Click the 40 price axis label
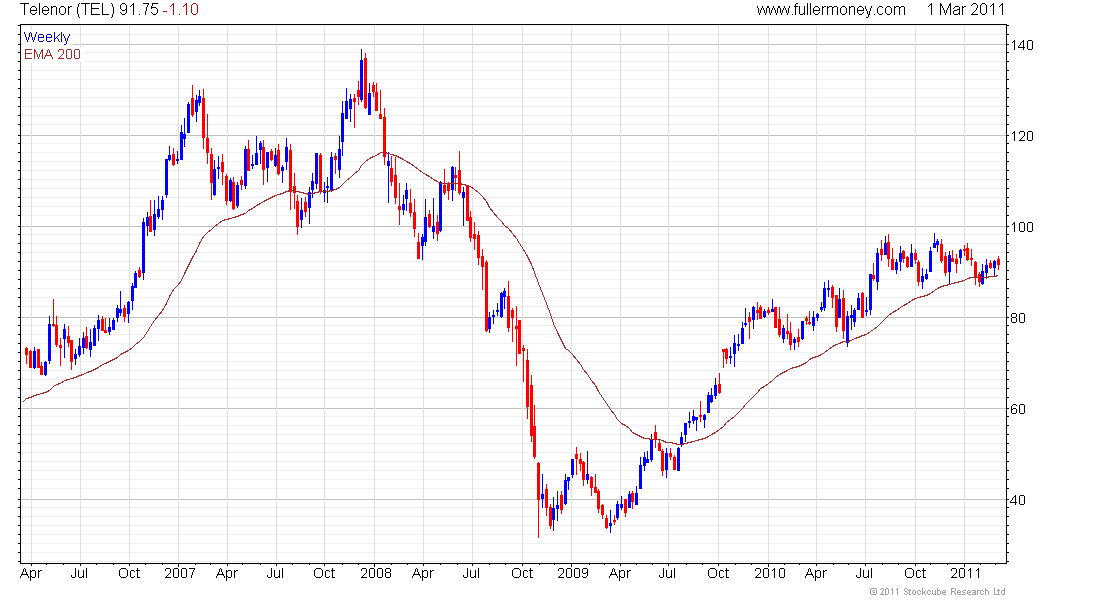This screenshot has width=1100, height=600. point(1018,500)
